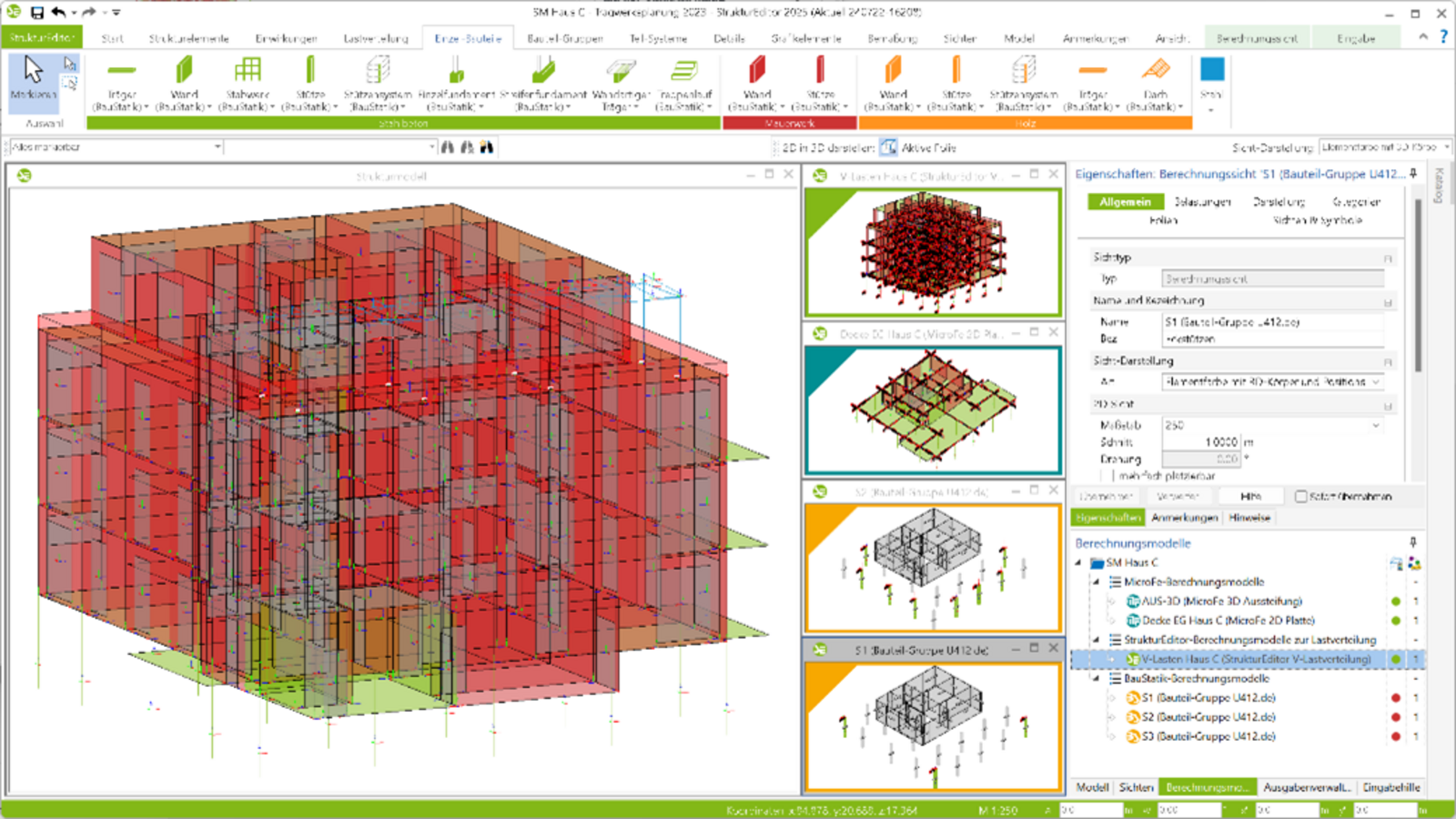Insert an orange Holz Stütze
This screenshot has width=1456, height=819.
click(955, 83)
